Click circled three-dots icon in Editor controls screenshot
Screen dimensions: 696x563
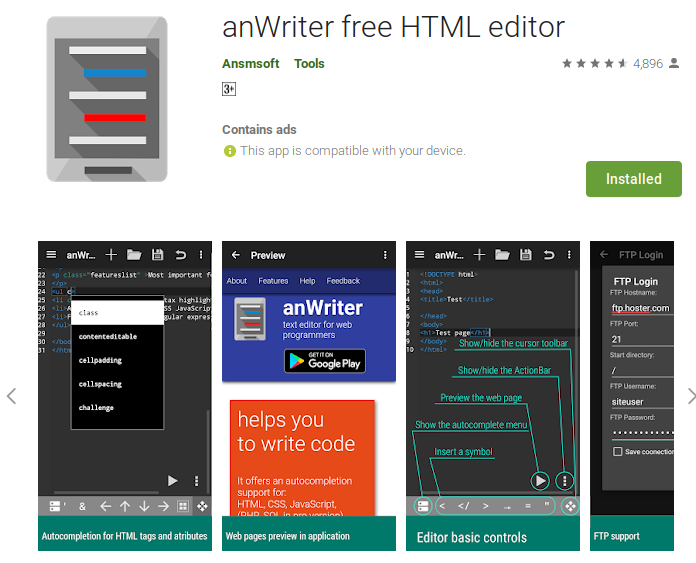pyautogui.click(x=565, y=480)
